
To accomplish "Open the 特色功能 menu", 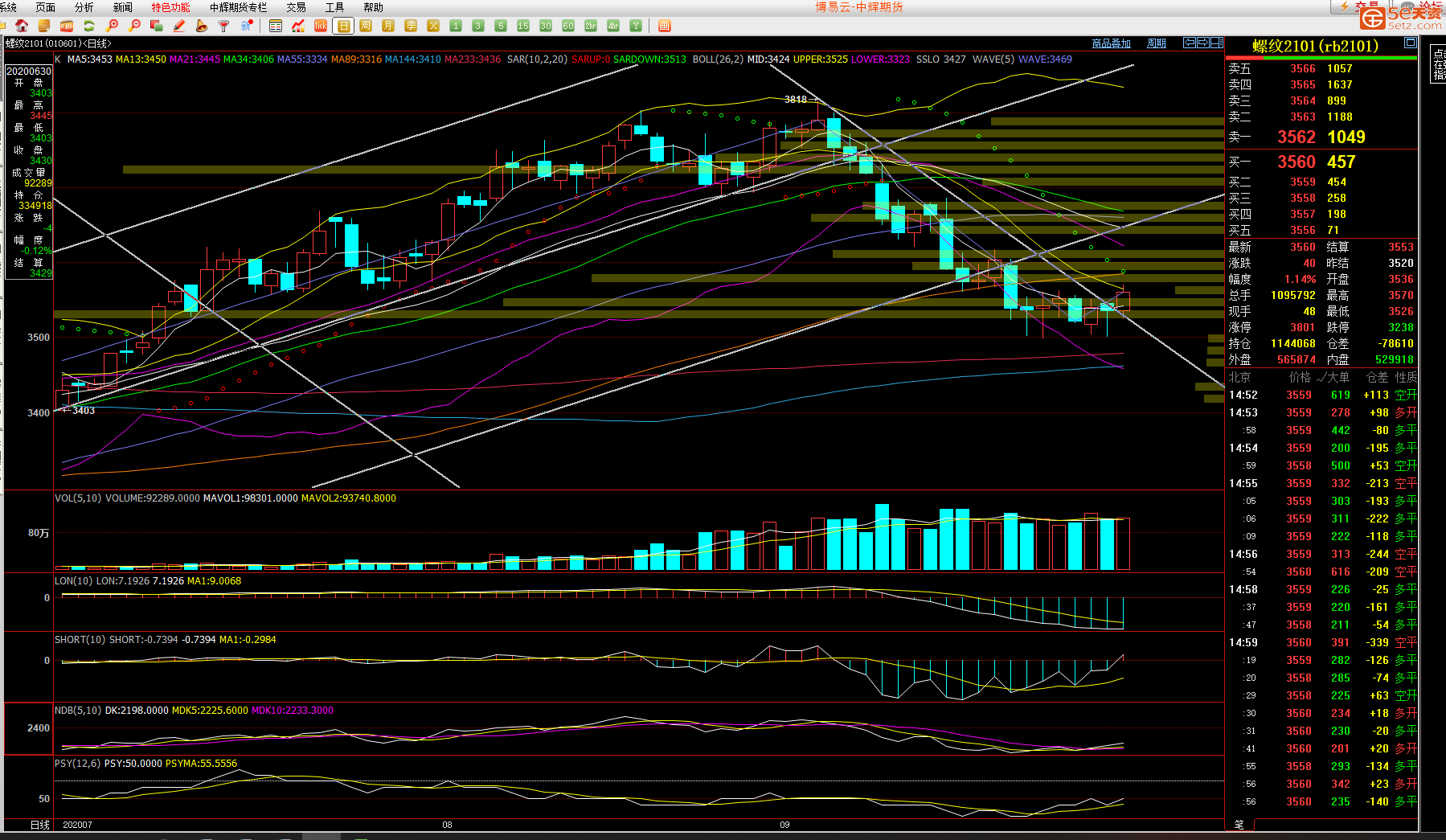I will pos(170,7).
